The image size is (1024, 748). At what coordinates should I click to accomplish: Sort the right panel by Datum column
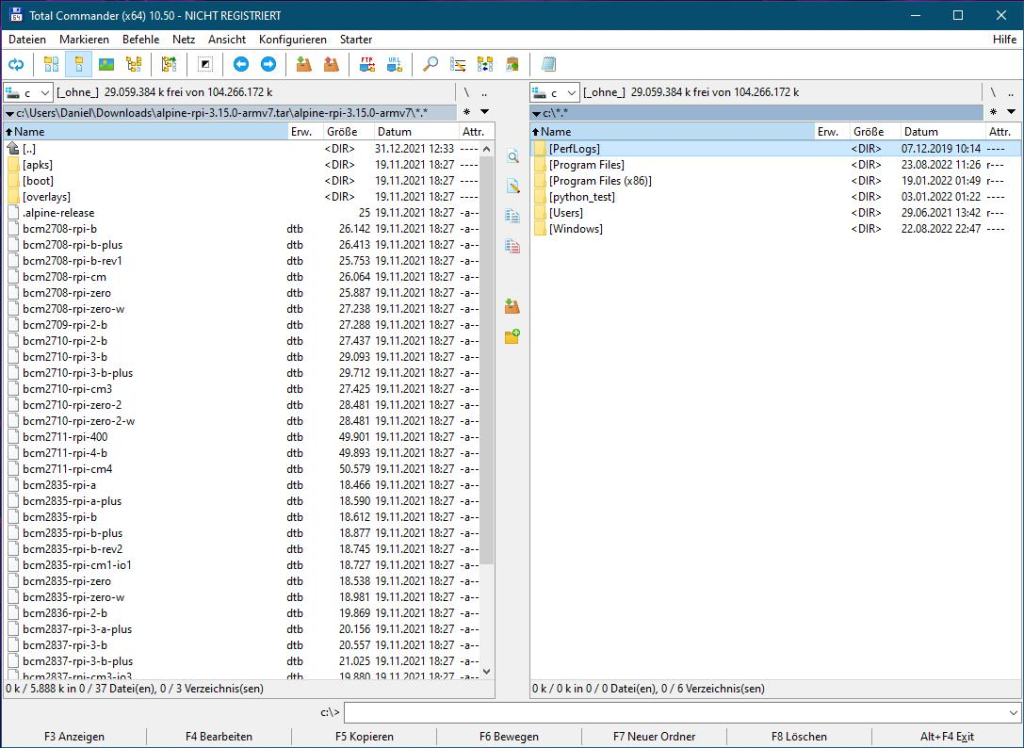(942, 131)
